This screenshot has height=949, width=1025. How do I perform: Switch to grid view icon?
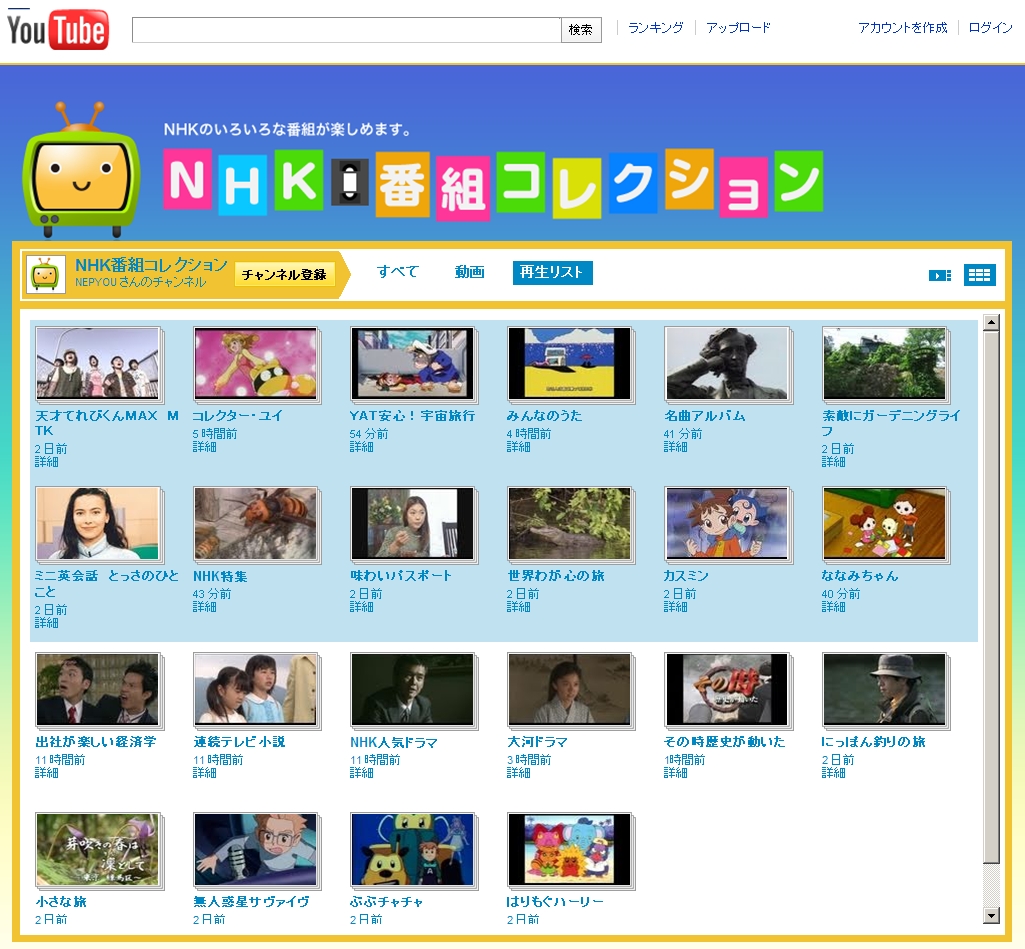pyautogui.click(x=979, y=275)
